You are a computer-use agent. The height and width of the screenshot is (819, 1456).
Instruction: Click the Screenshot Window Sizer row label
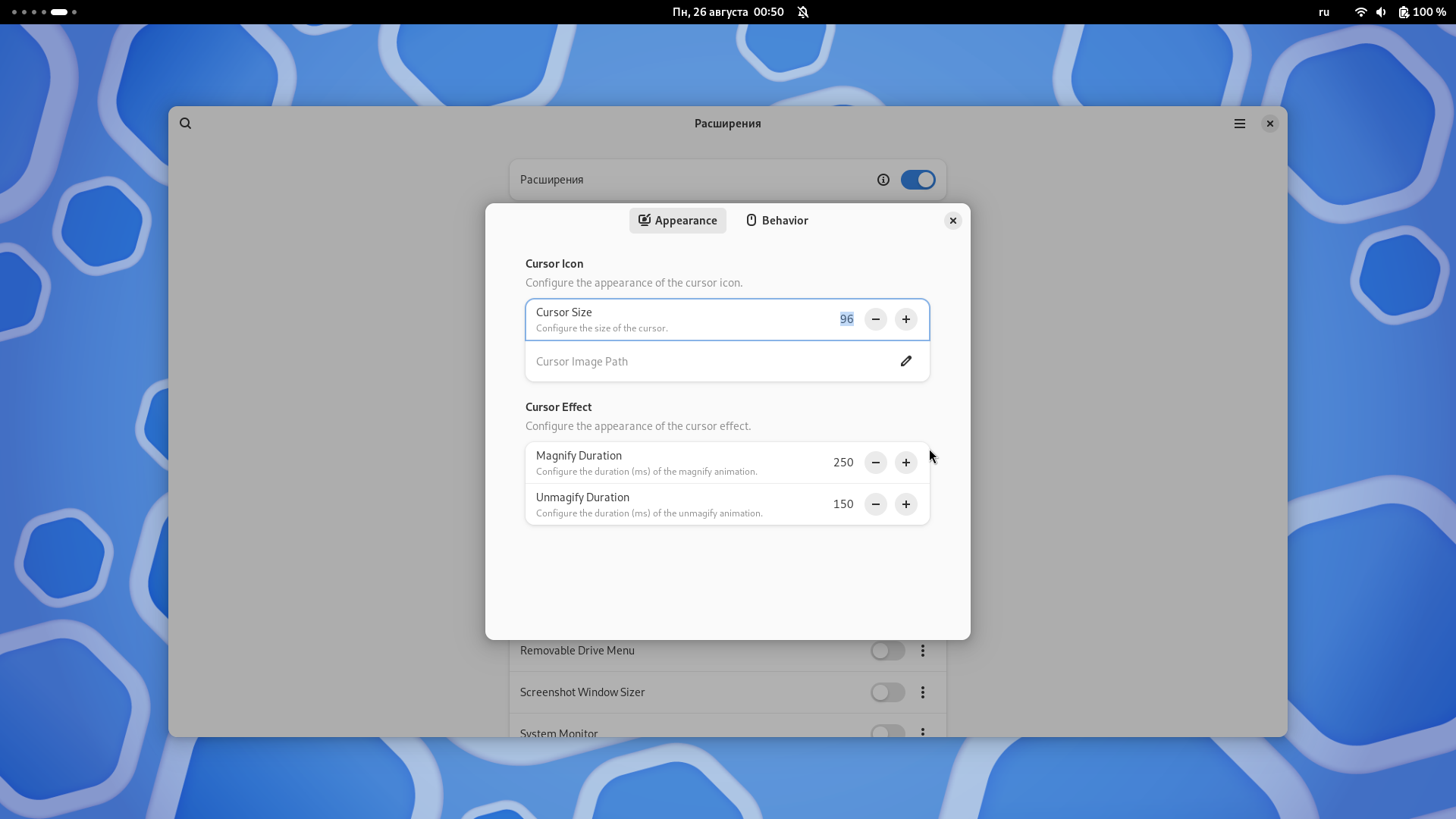pyautogui.click(x=582, y=692)
